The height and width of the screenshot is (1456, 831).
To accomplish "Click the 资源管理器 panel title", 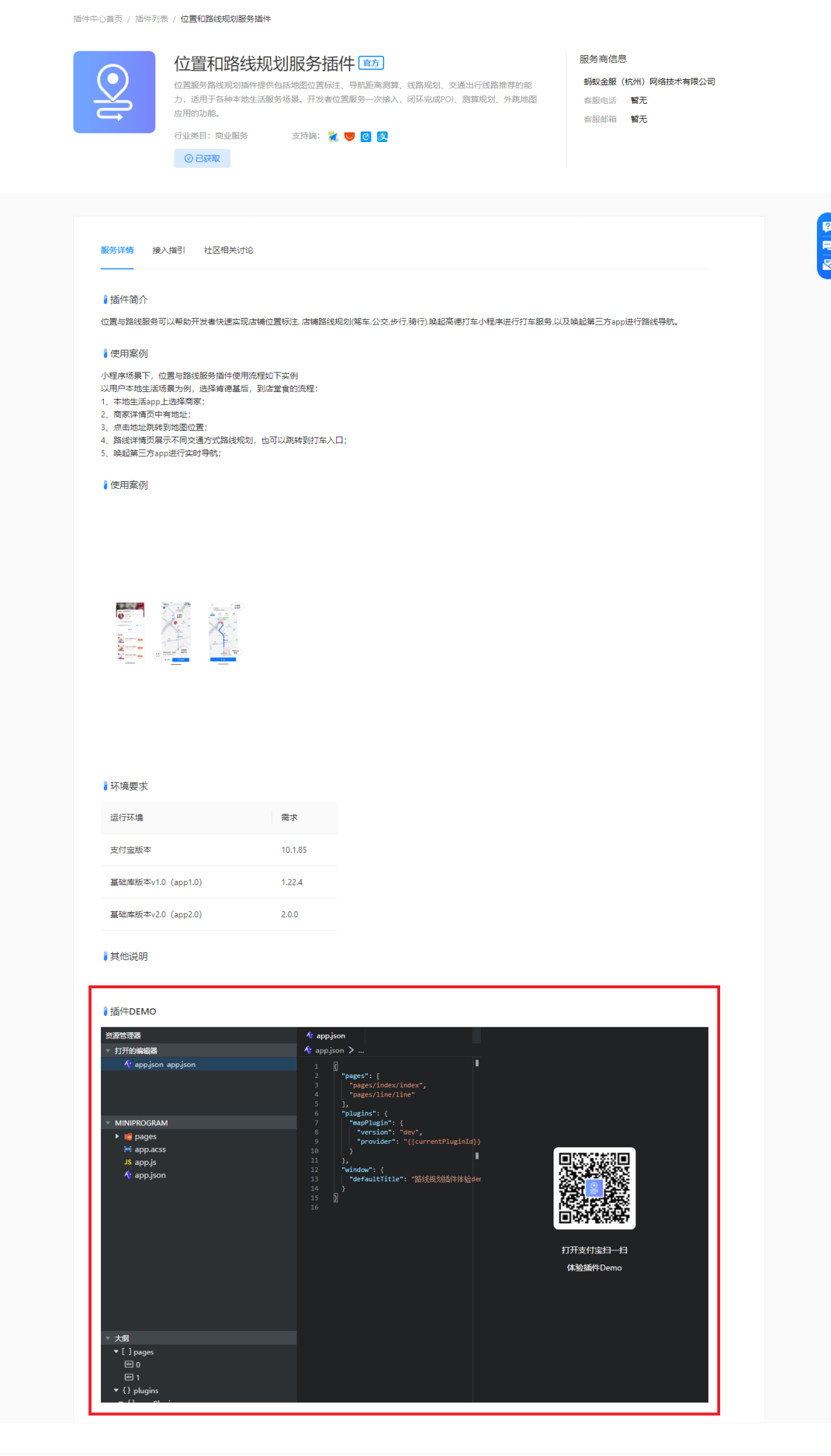I will point(123,1036).
